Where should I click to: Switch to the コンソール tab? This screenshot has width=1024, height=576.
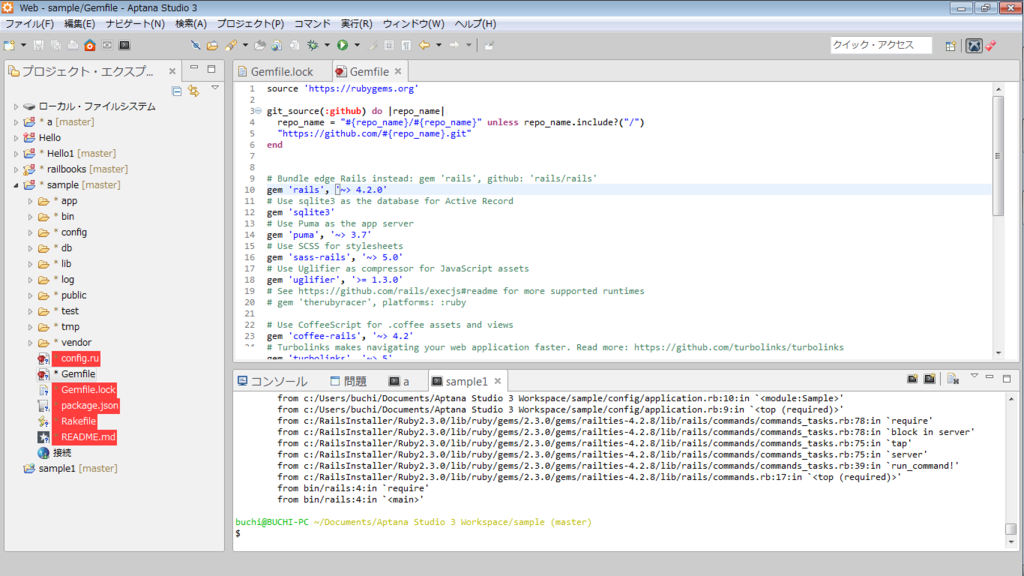click(273, 381)
